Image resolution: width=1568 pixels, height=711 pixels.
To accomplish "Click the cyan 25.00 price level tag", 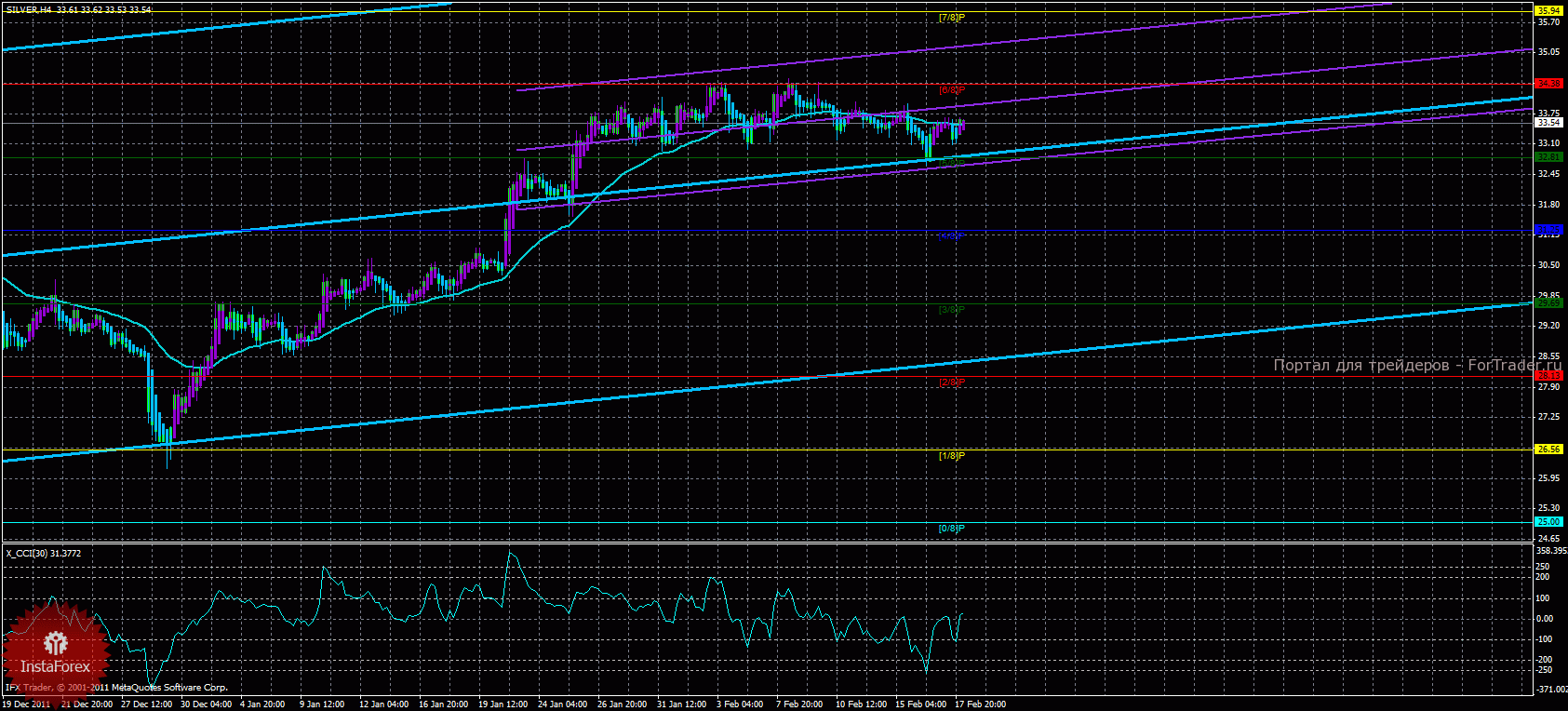I will pos(1548,522).
